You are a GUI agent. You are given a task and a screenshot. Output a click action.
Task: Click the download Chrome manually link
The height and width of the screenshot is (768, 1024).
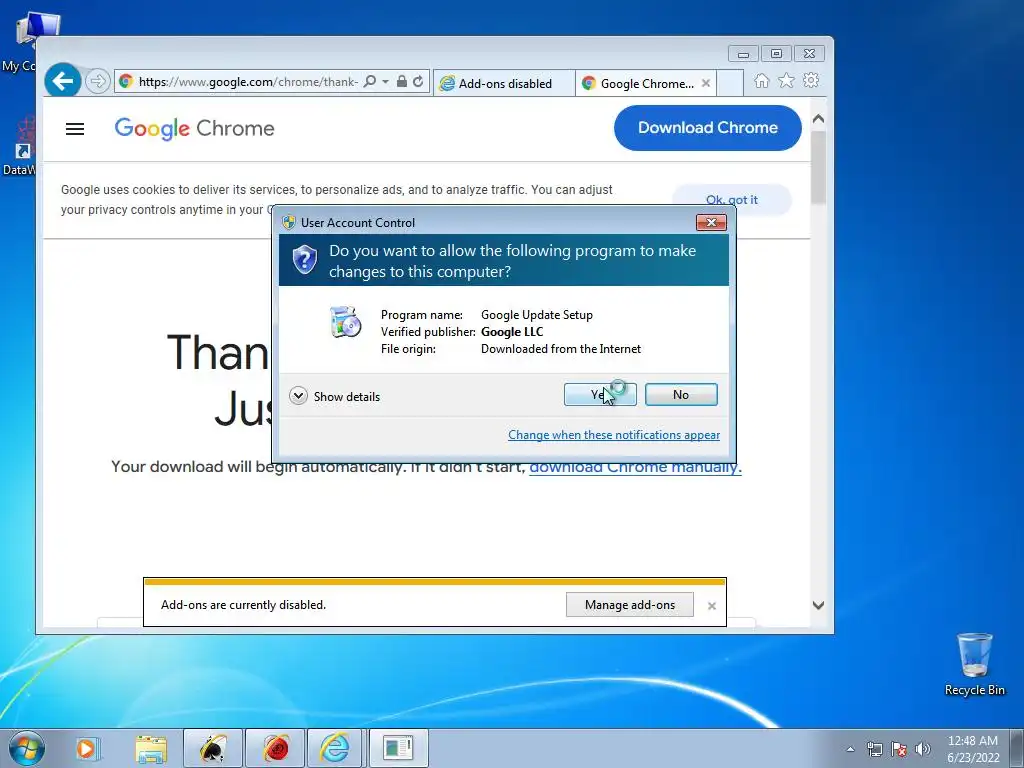point(635,467)
